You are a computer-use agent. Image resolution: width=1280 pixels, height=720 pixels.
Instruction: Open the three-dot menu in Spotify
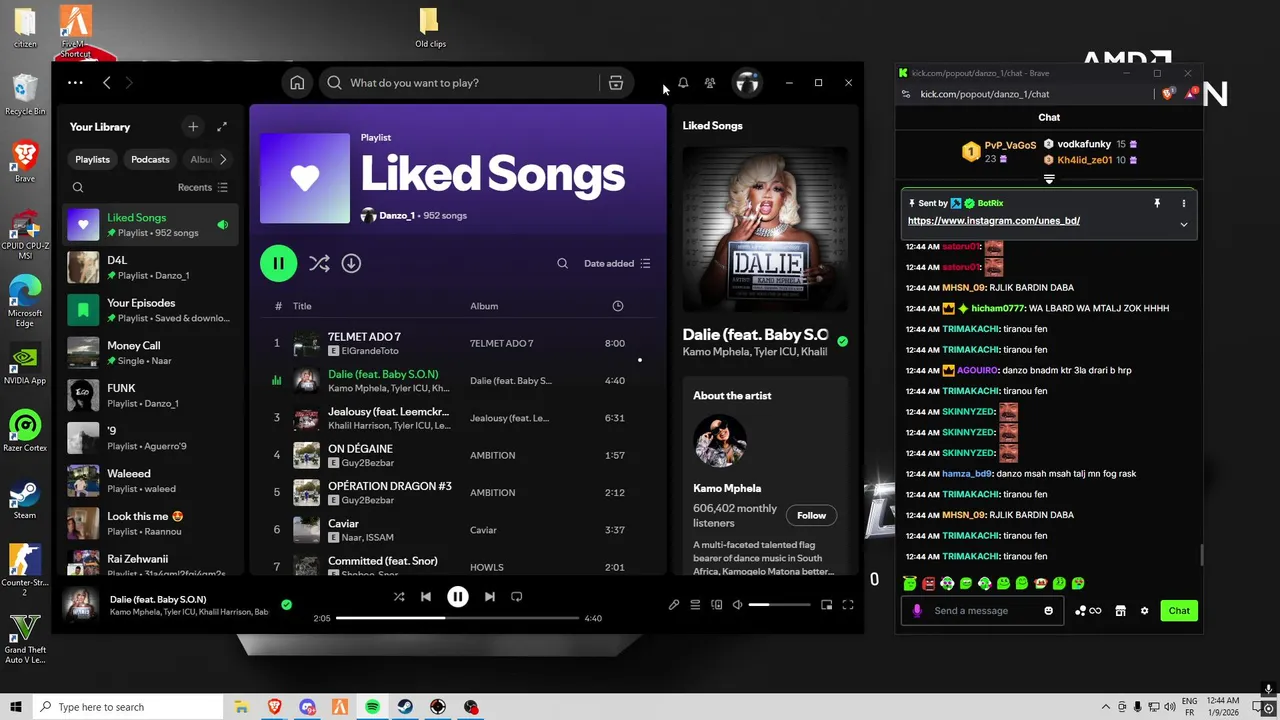point(75,83)
